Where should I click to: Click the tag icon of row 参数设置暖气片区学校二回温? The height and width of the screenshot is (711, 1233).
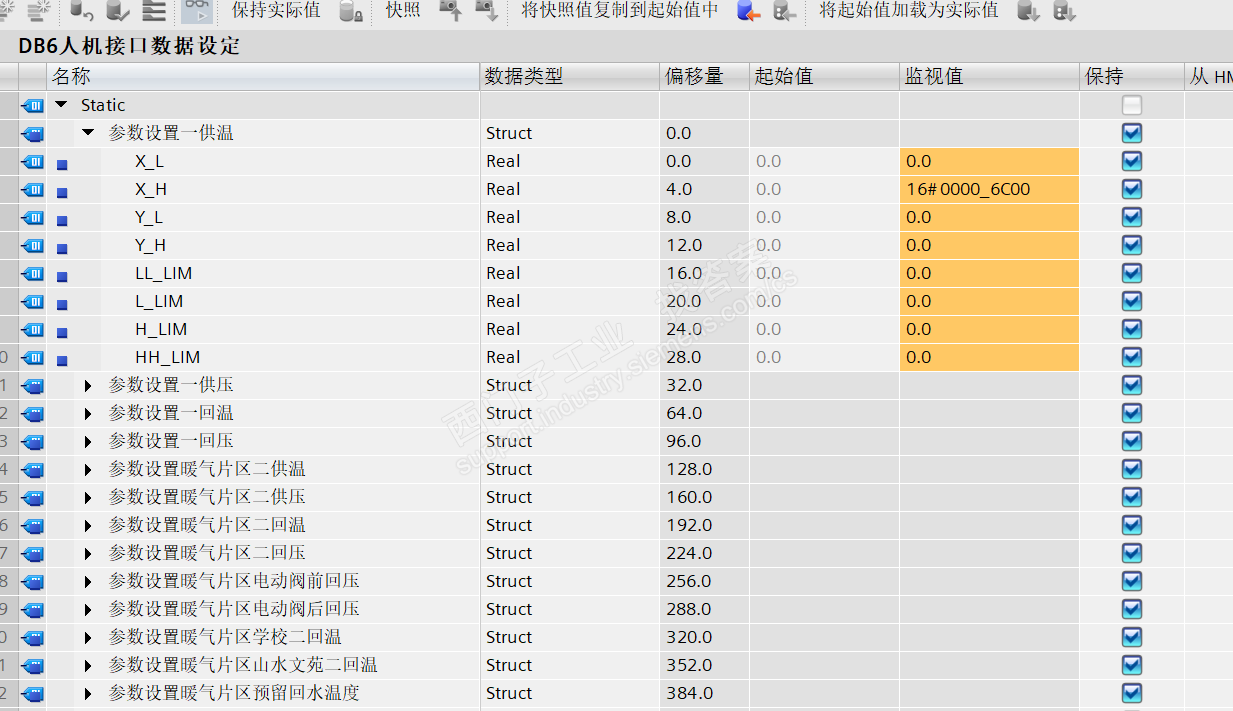[x=32, y=637]
